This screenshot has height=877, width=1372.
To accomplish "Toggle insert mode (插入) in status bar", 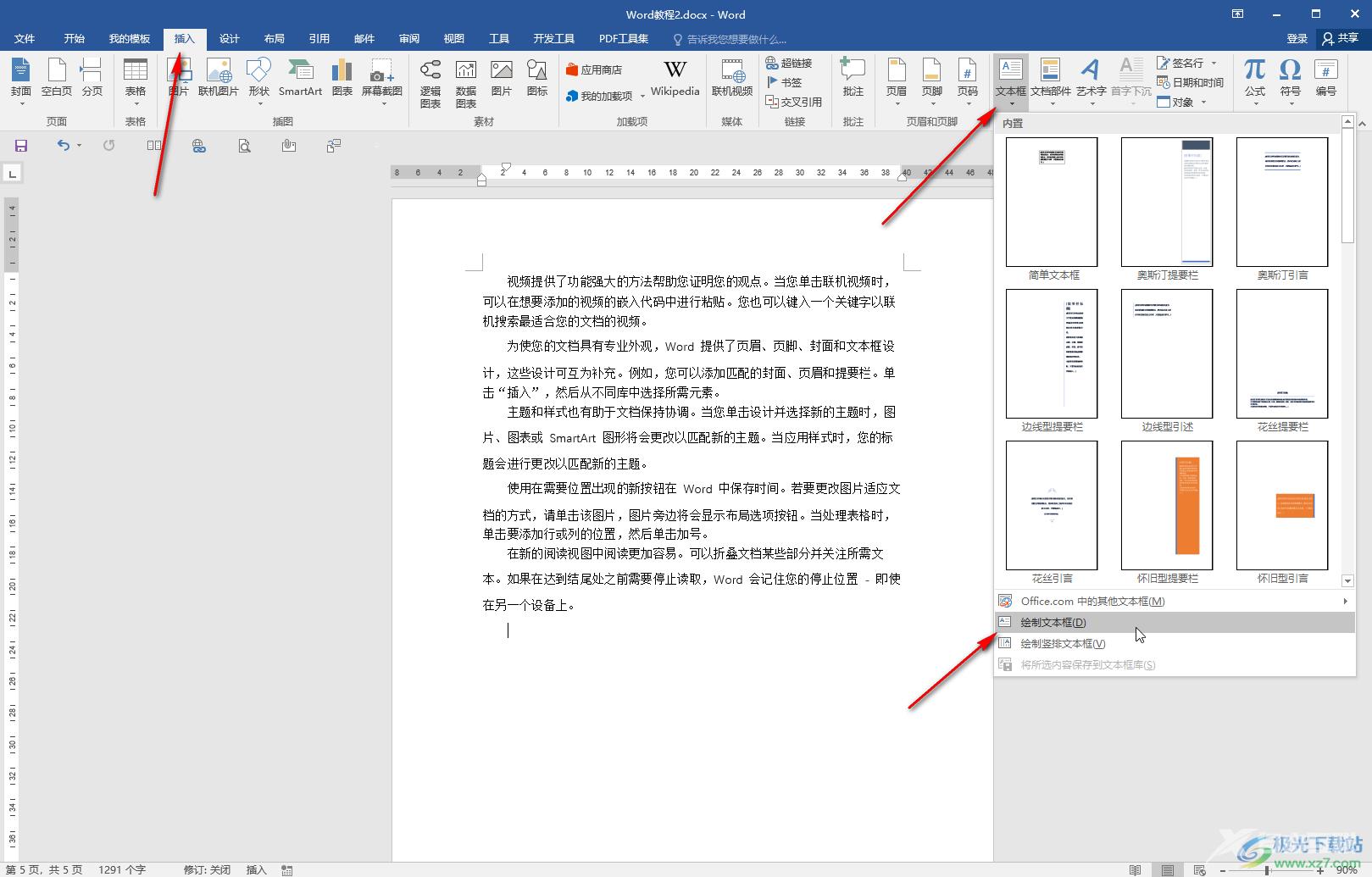I will [x=256, y=869].
